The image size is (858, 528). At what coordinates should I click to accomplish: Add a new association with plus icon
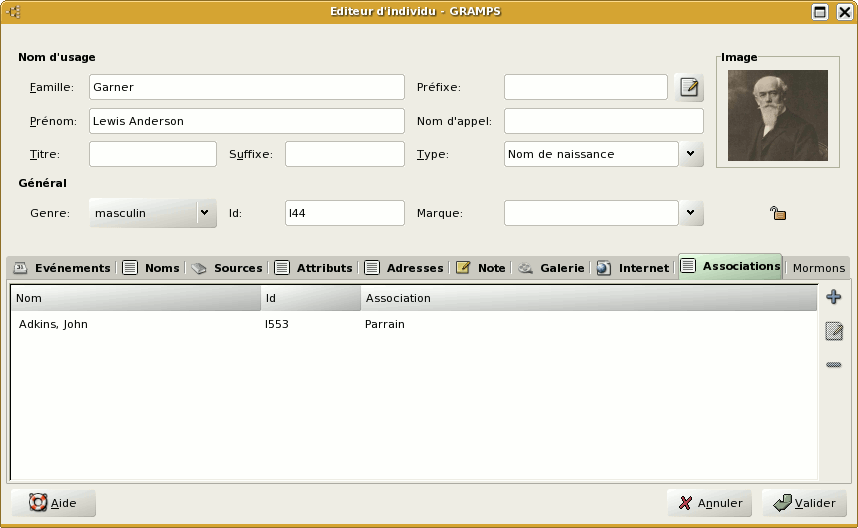(x=834, y=297)
